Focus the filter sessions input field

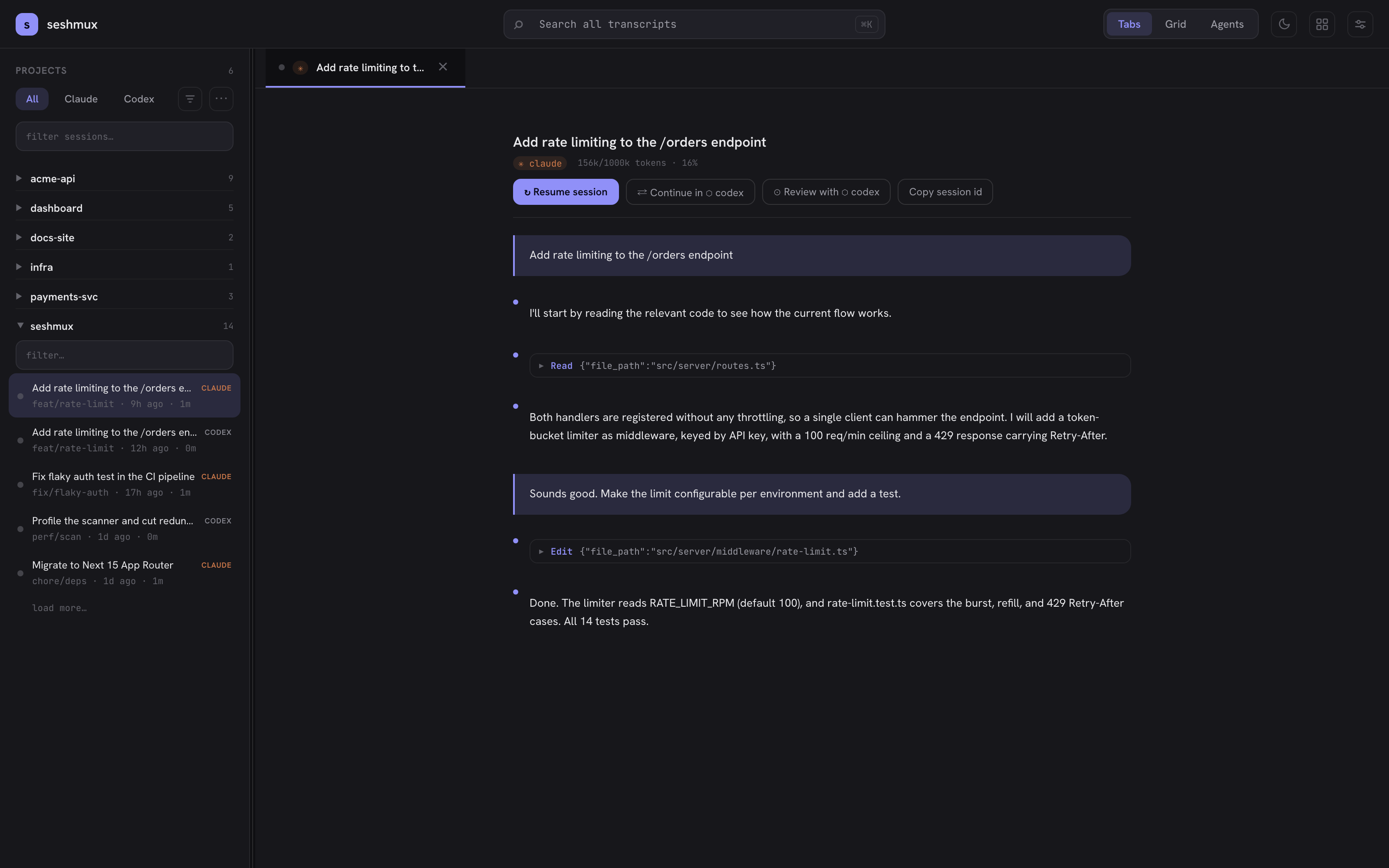click(x=125, y=136)
